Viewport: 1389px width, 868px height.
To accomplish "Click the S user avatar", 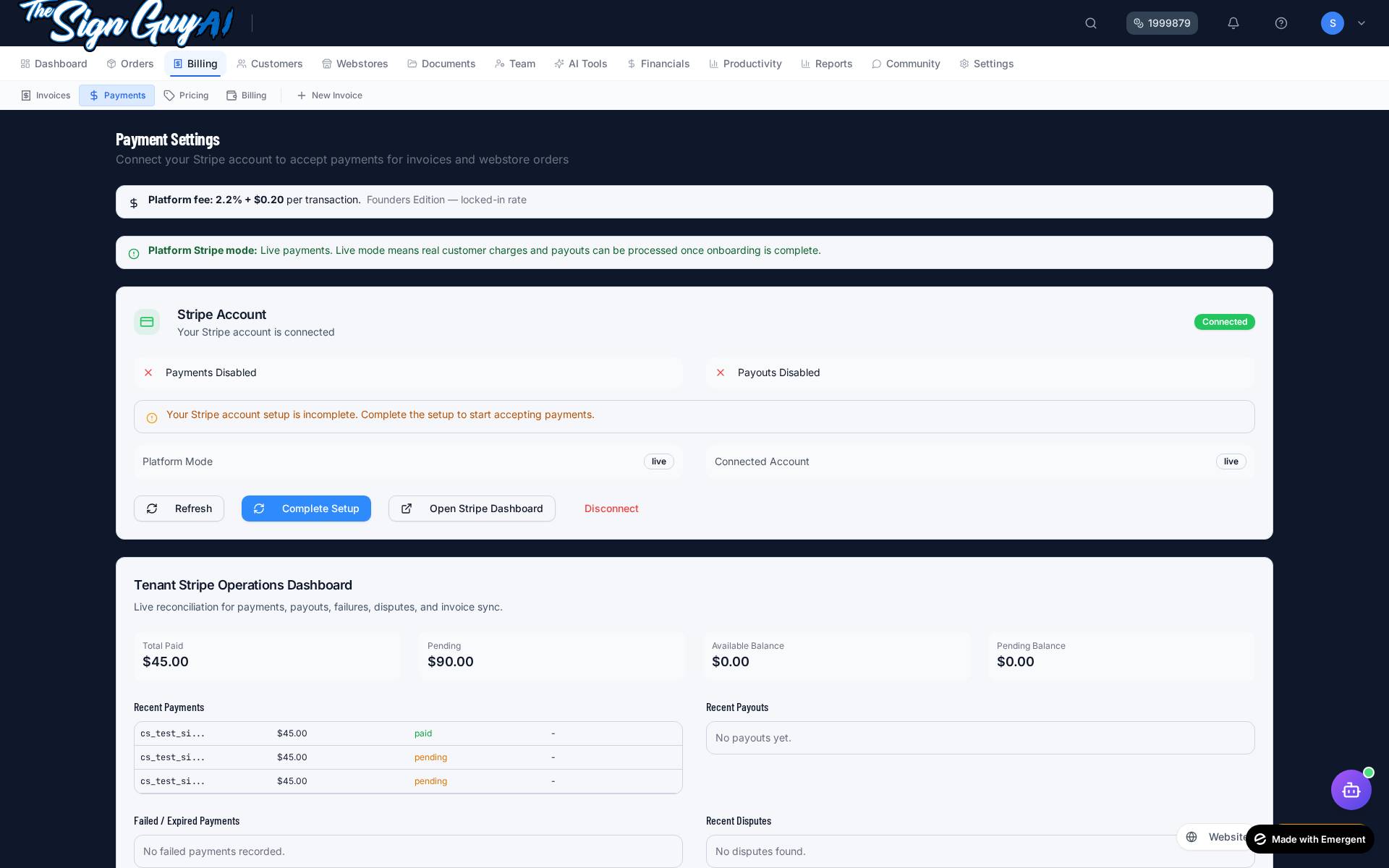I will pos(1333,23).
